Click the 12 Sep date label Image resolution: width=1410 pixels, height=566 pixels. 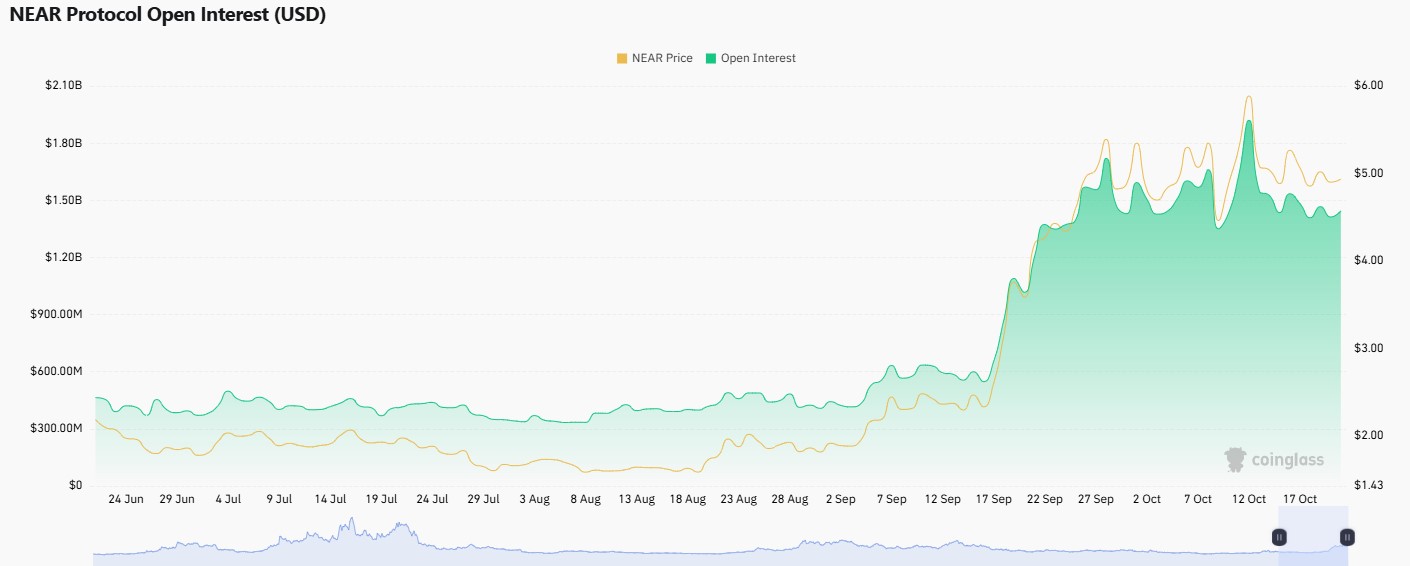click(942, 499)
